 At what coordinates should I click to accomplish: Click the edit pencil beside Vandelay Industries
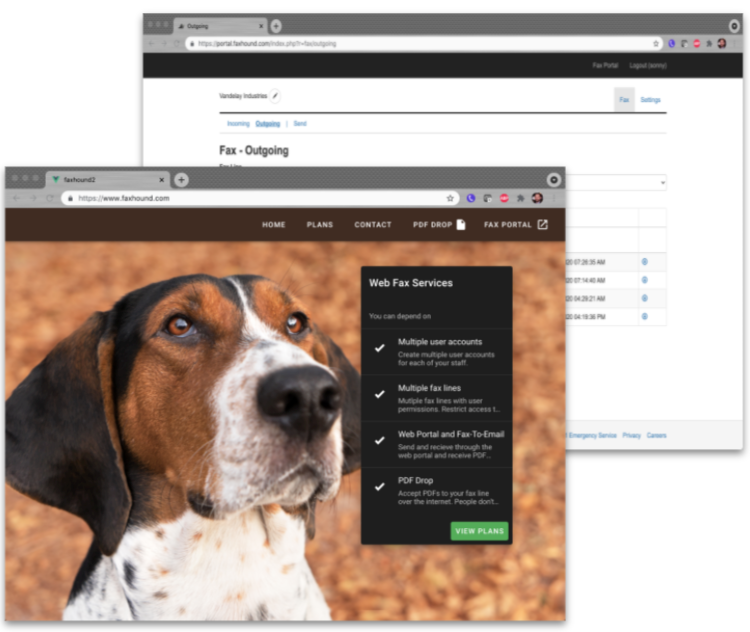(x=276, y=96)
